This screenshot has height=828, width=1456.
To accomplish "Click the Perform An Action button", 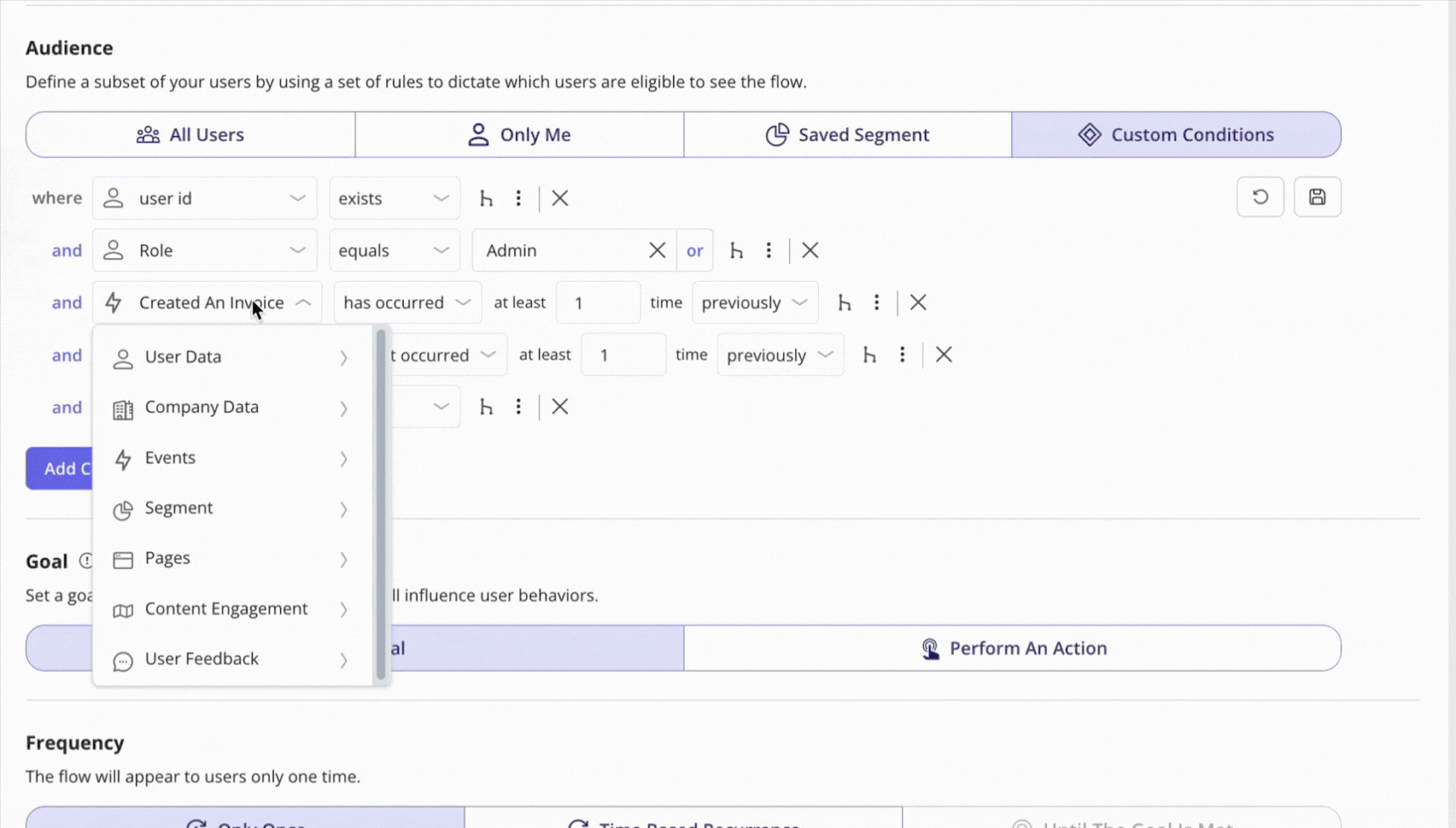I will pyautogui.click(x=1012, y=648).
